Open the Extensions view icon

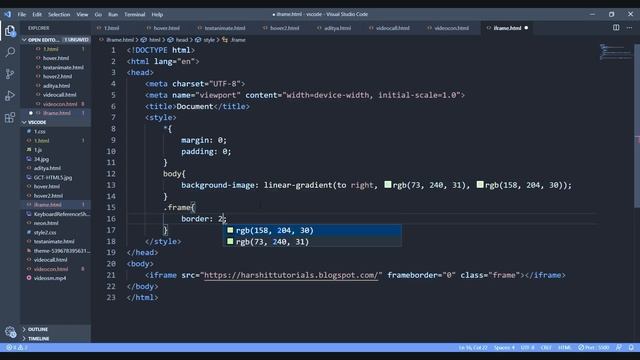[x=10, y=118]
